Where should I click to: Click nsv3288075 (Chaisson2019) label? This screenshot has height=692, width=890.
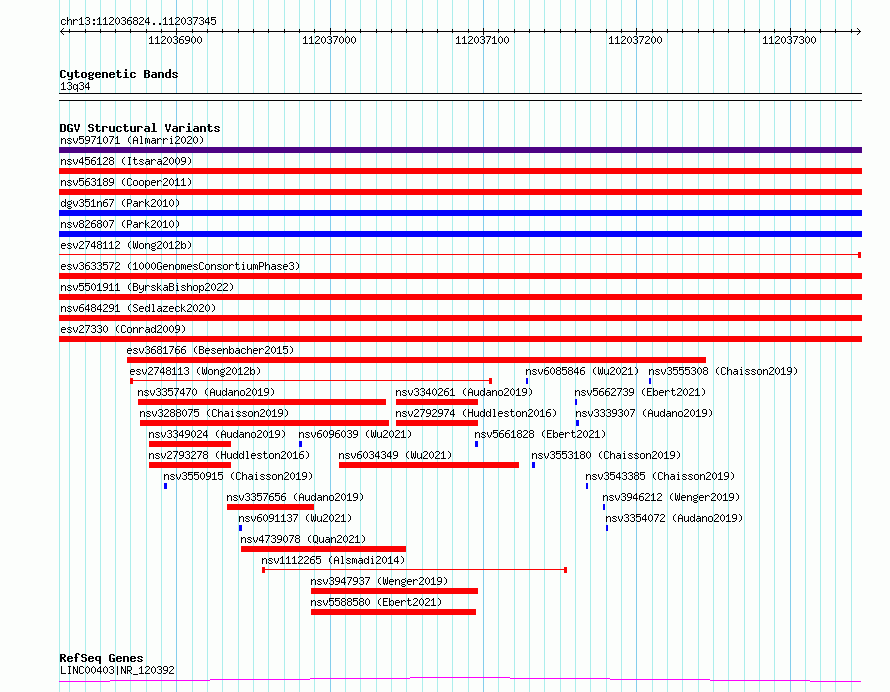214,413
